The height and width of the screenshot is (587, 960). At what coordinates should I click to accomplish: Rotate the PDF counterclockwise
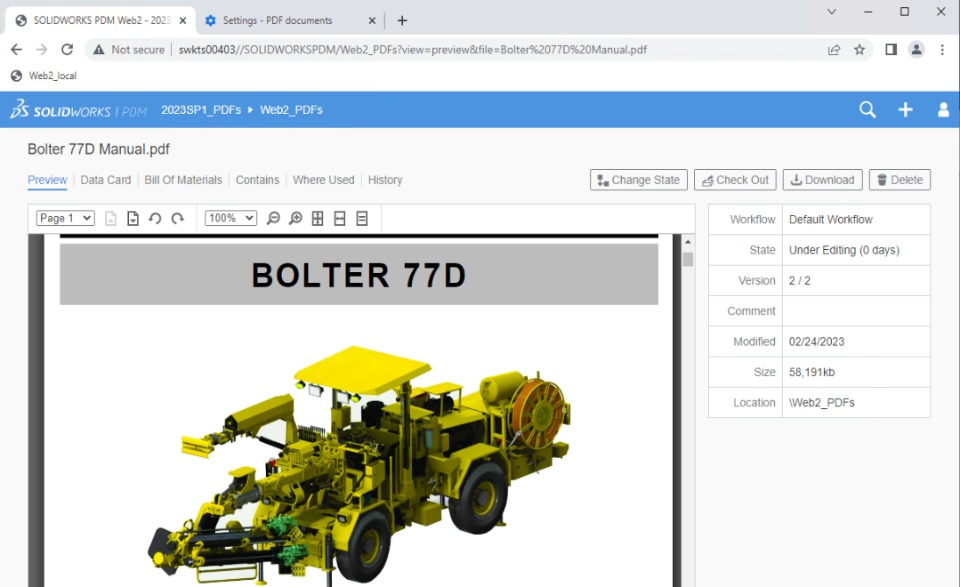coord(155,219)
